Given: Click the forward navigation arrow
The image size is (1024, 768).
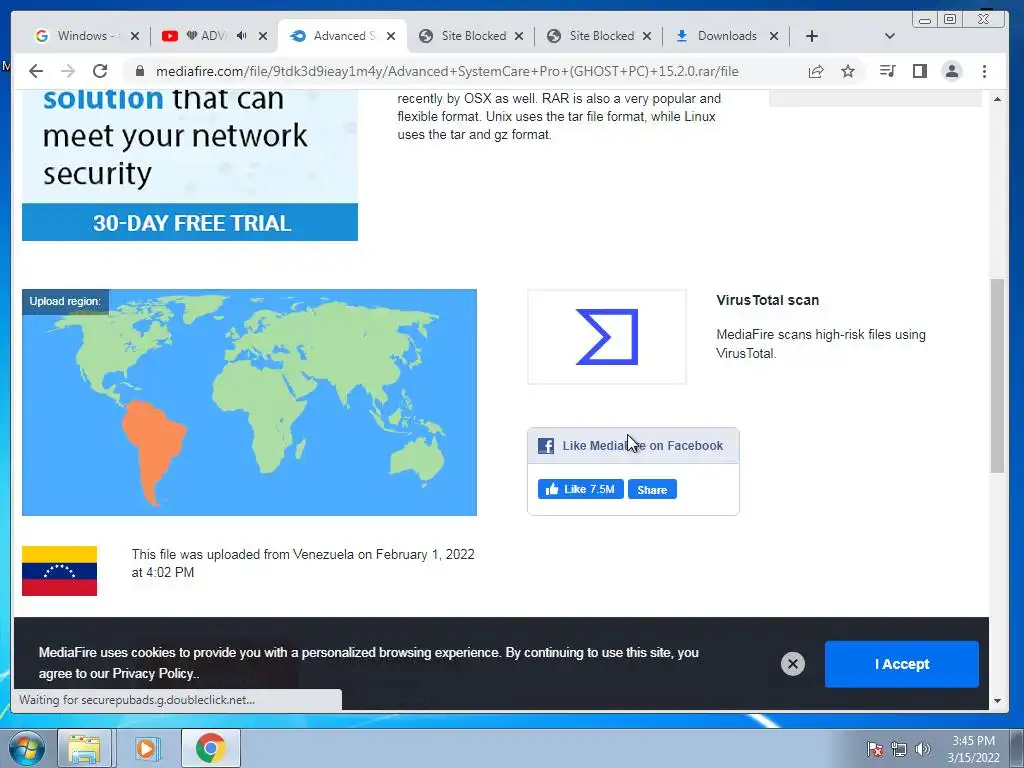Looking at the screenshot, I should [67, 71].
